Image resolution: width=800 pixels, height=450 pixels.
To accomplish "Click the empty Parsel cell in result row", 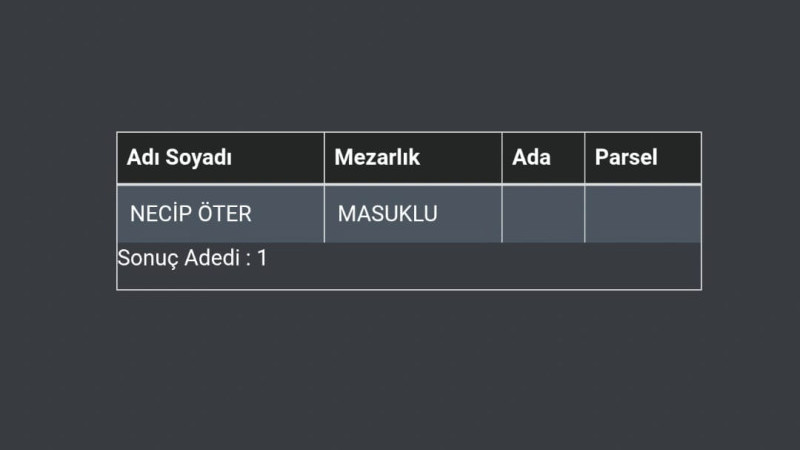I will [x=643, y=214].
